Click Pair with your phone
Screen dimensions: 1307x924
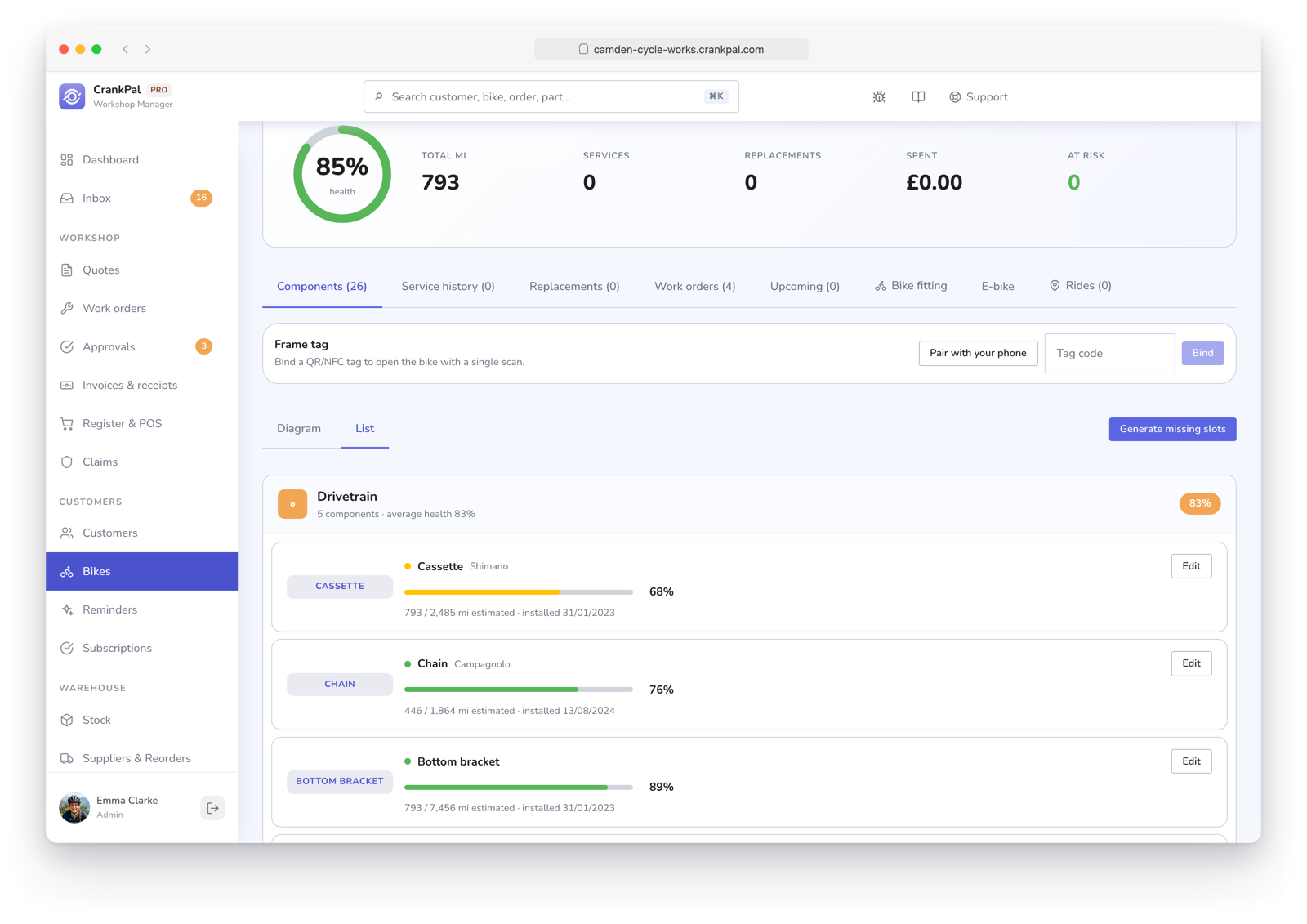coord(978,353)
